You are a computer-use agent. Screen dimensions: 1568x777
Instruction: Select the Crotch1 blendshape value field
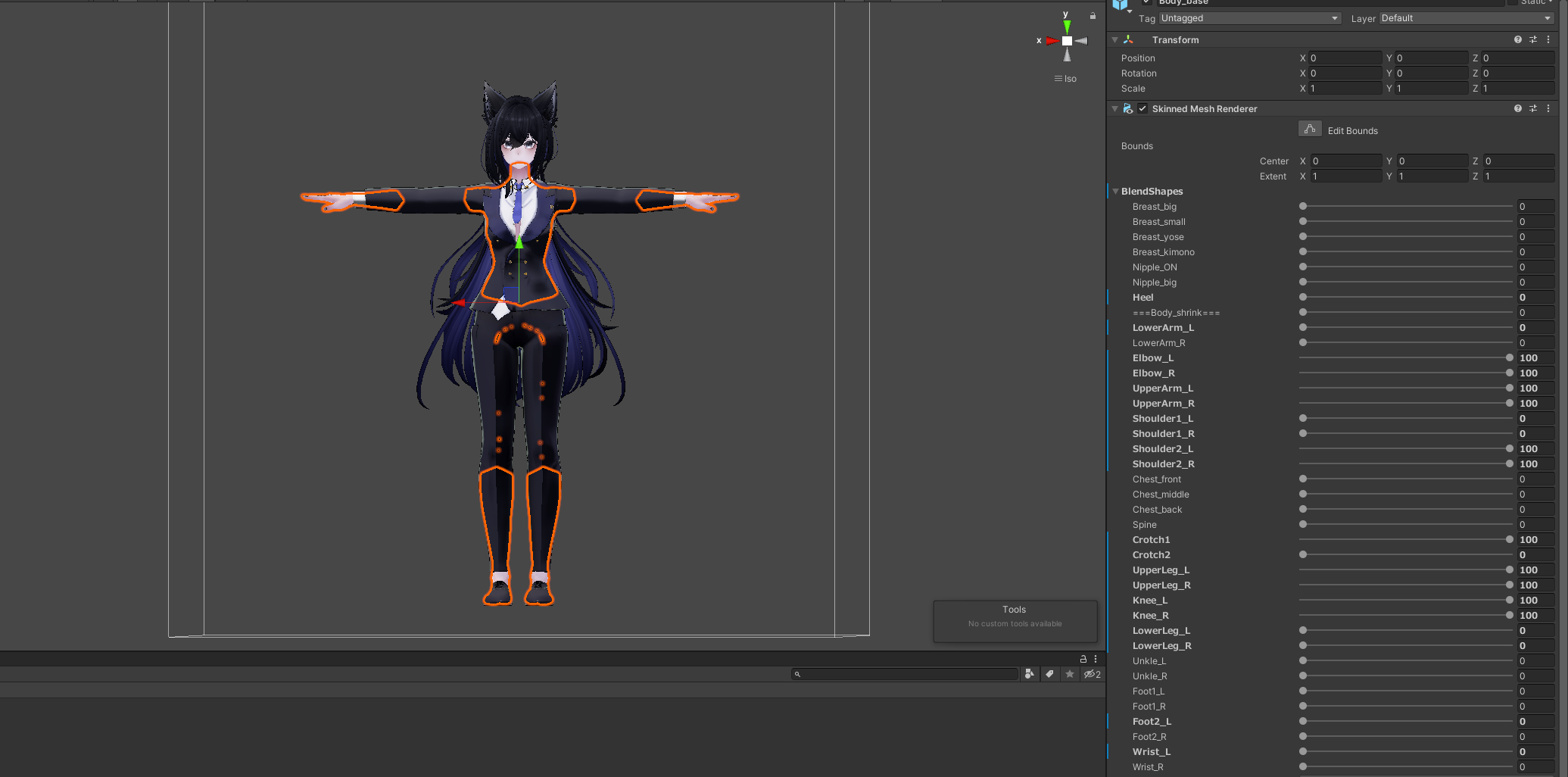pos(1535,539)
